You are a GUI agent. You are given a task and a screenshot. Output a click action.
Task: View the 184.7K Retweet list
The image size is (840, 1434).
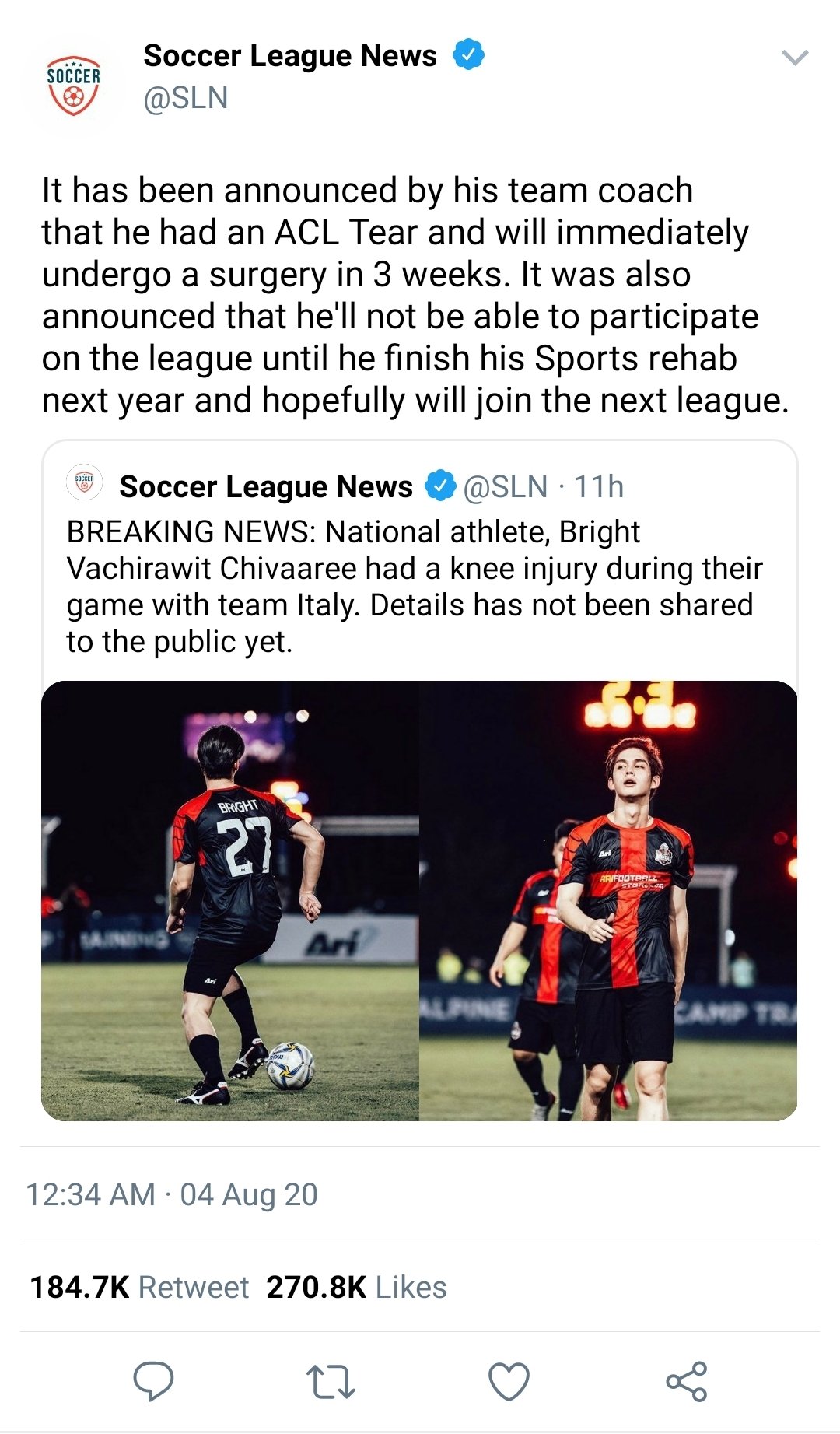click(x=139, y=1287)
